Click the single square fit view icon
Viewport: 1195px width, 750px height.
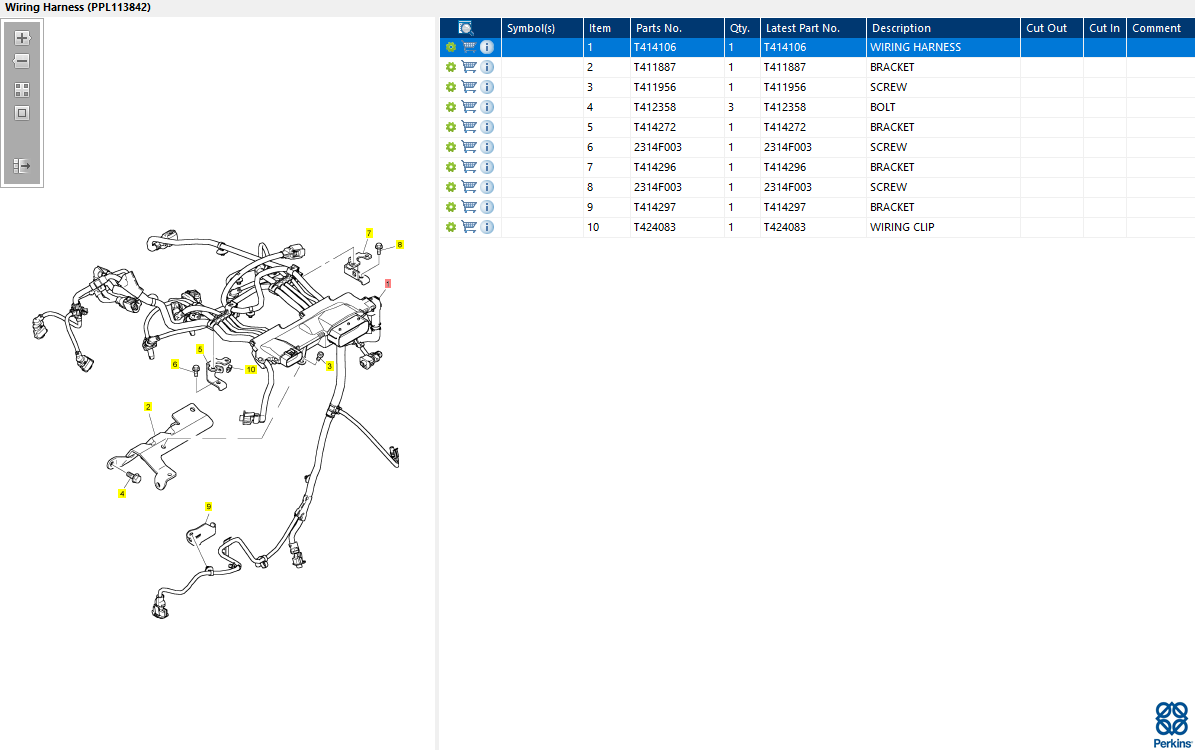(x=22, y=113)
